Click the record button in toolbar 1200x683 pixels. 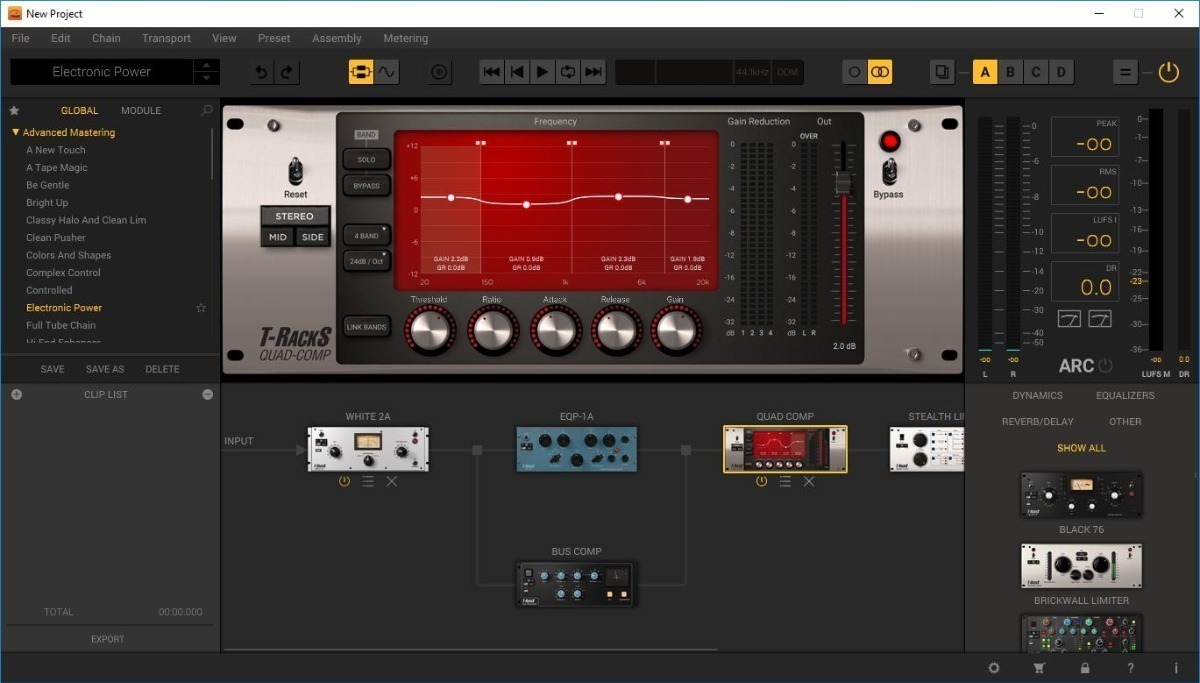click(x=440, y=72)
